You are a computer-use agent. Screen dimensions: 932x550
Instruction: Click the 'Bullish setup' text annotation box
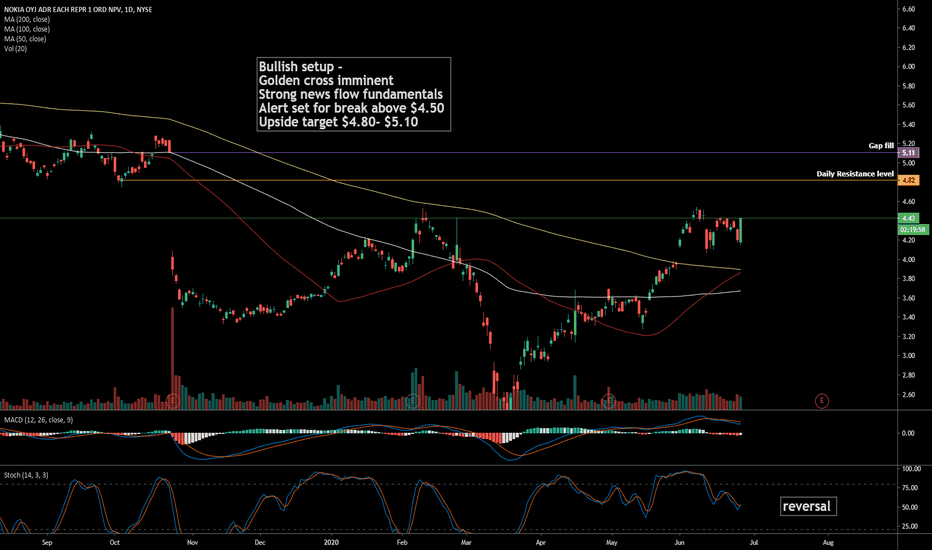click(354, 94)
